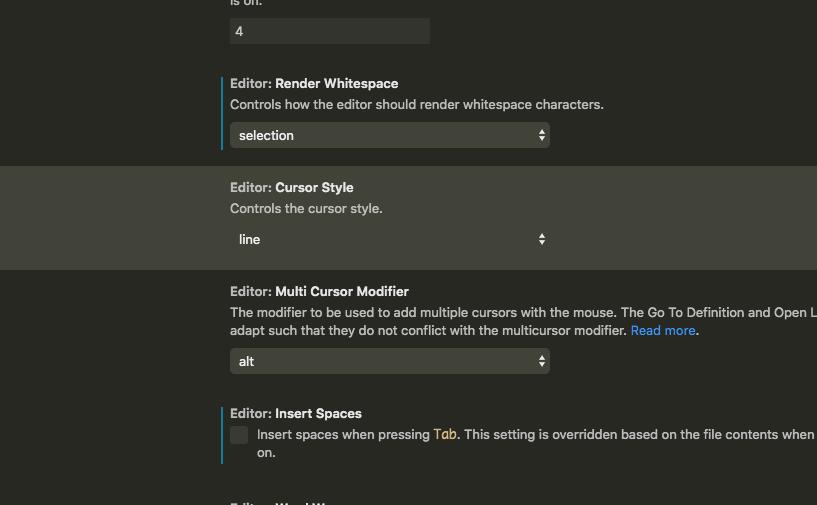This screenshot has height=505, width=817.
Task: Click the 'Editor: Render Whitespace' setting title
Action: click(314, 83)
